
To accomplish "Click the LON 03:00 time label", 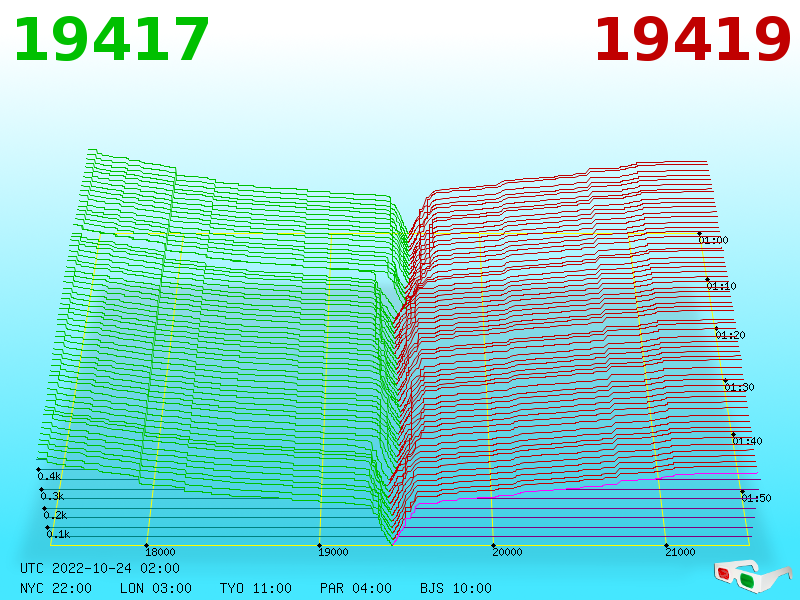I will point(156,588).
